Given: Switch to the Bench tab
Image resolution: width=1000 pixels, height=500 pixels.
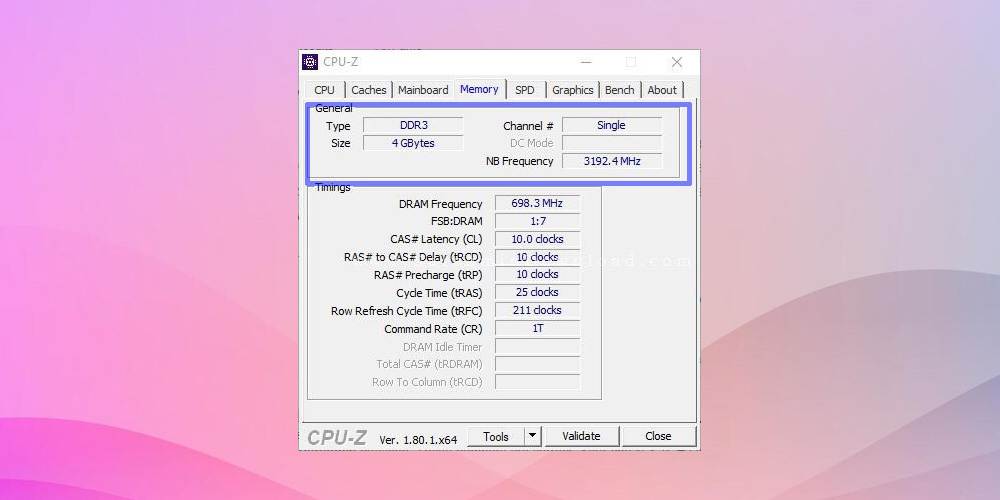Looking at the screenshot, I should [x=619, y=90].
